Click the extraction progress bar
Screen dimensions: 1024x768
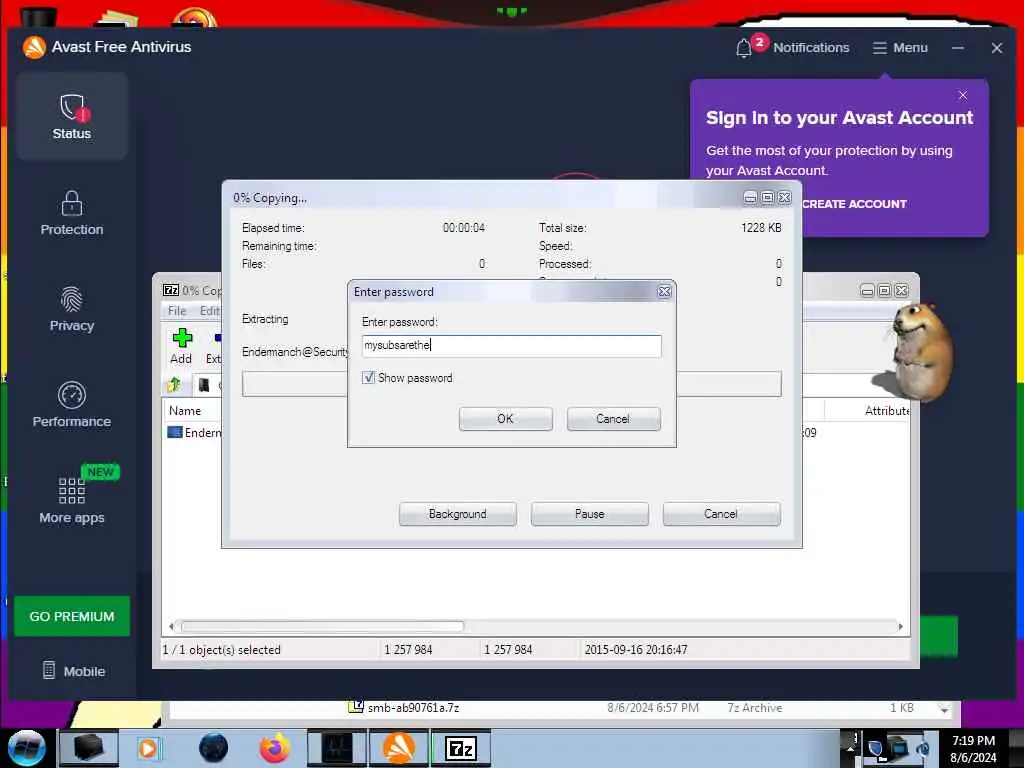(511, 384)
